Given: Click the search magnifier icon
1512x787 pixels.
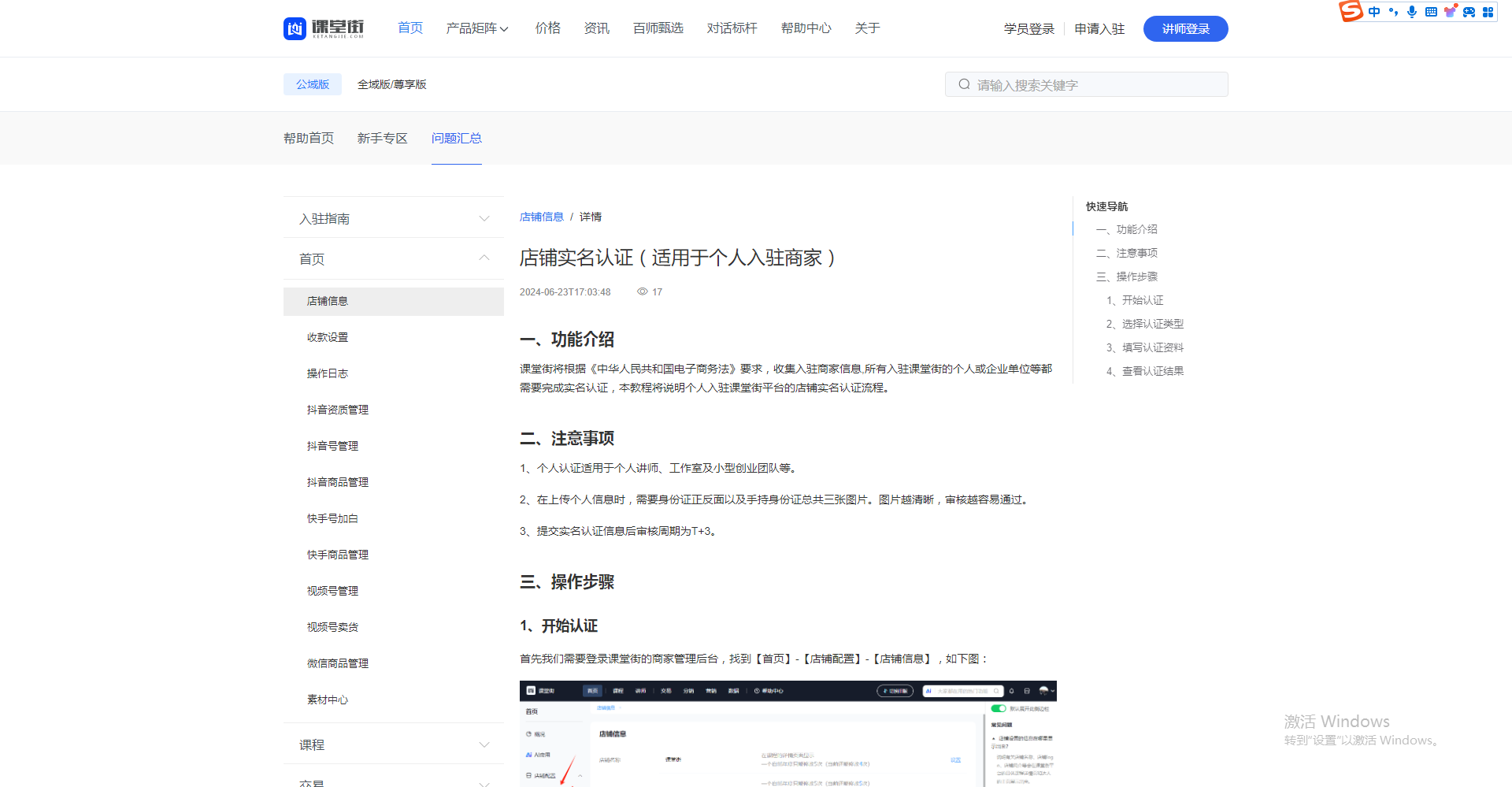Looking at the screenshot, I should pos(964,84).
